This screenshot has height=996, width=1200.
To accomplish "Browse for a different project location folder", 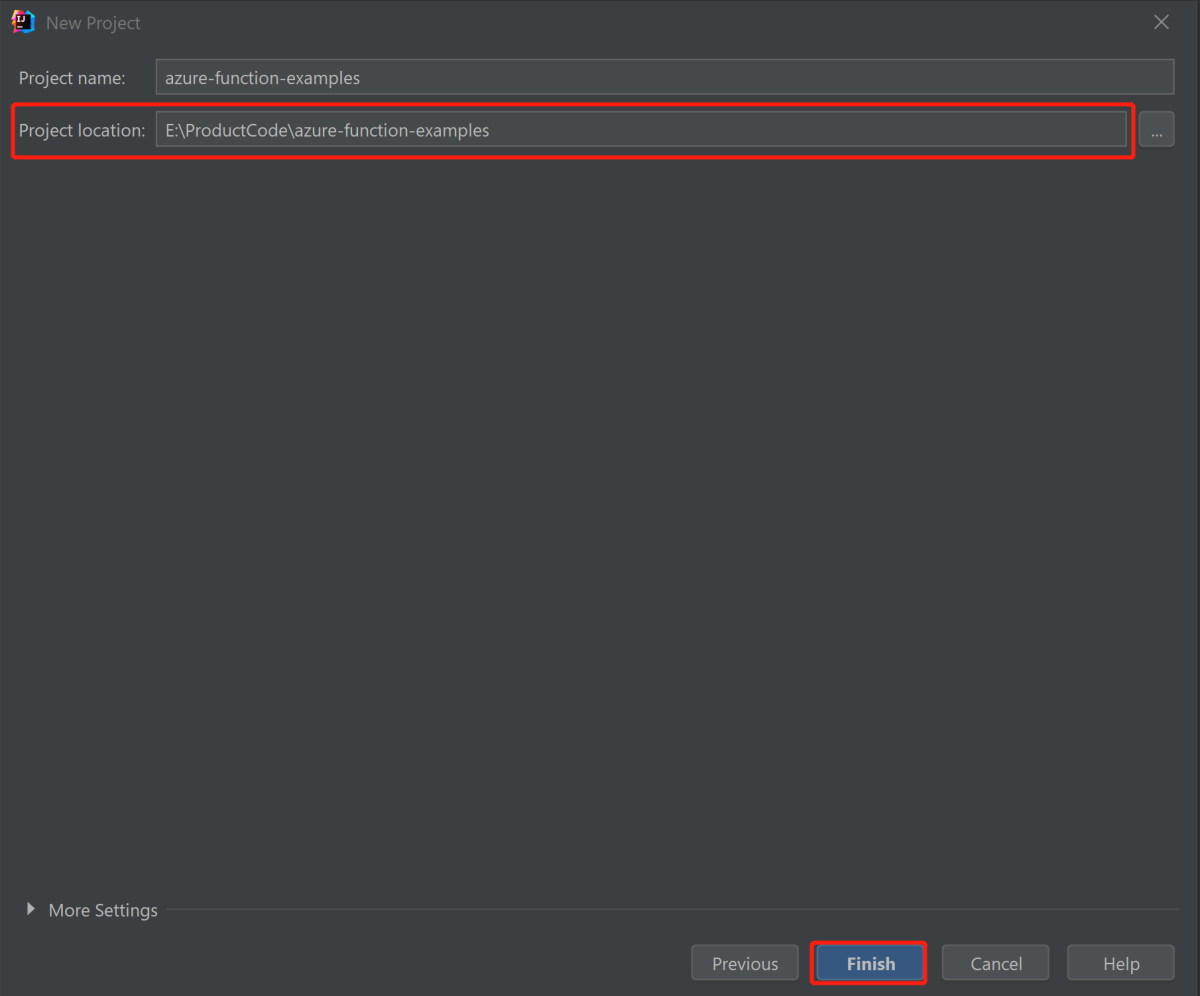I will [1156, 129].
